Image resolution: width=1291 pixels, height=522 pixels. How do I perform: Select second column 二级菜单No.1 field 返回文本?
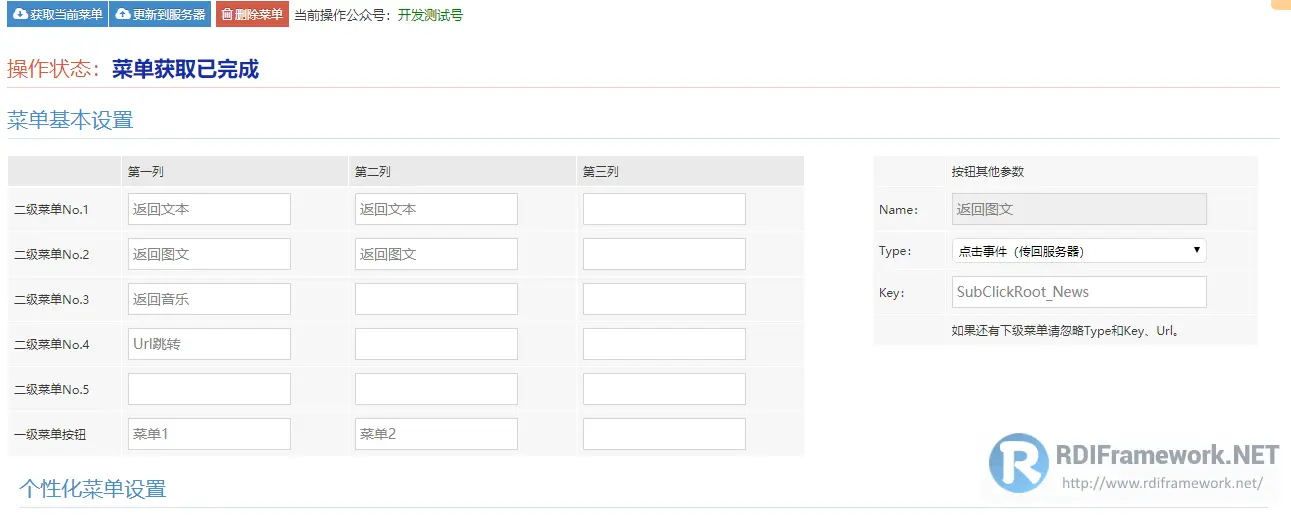tap(436, 209)
